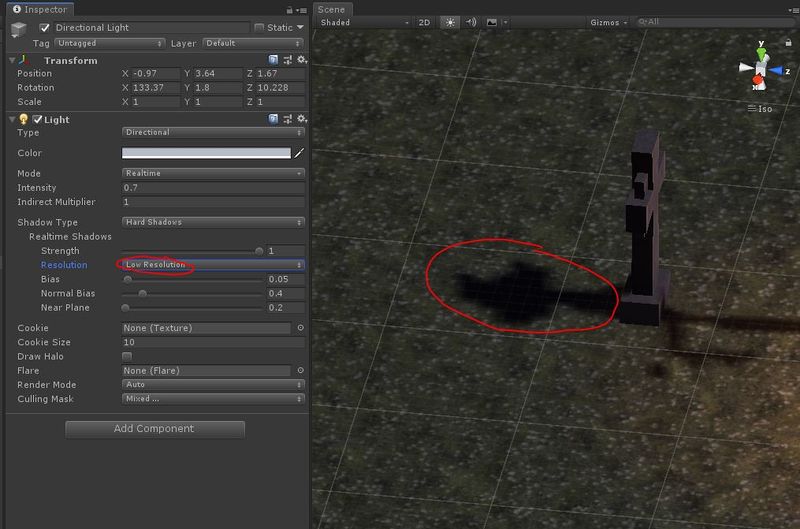Open Transform preset selector icon

coord(288,60)
